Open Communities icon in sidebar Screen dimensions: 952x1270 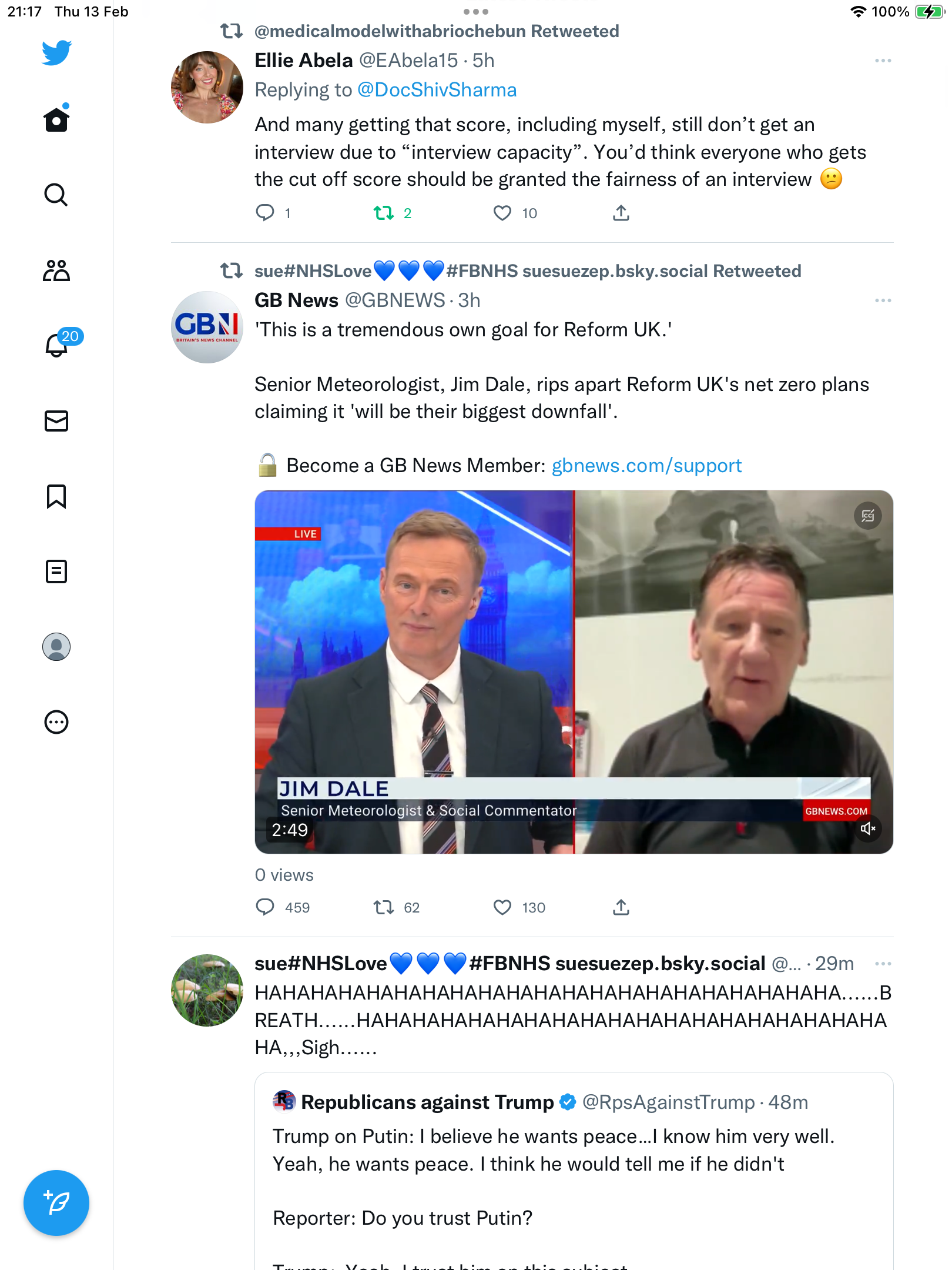click(56, 270)
